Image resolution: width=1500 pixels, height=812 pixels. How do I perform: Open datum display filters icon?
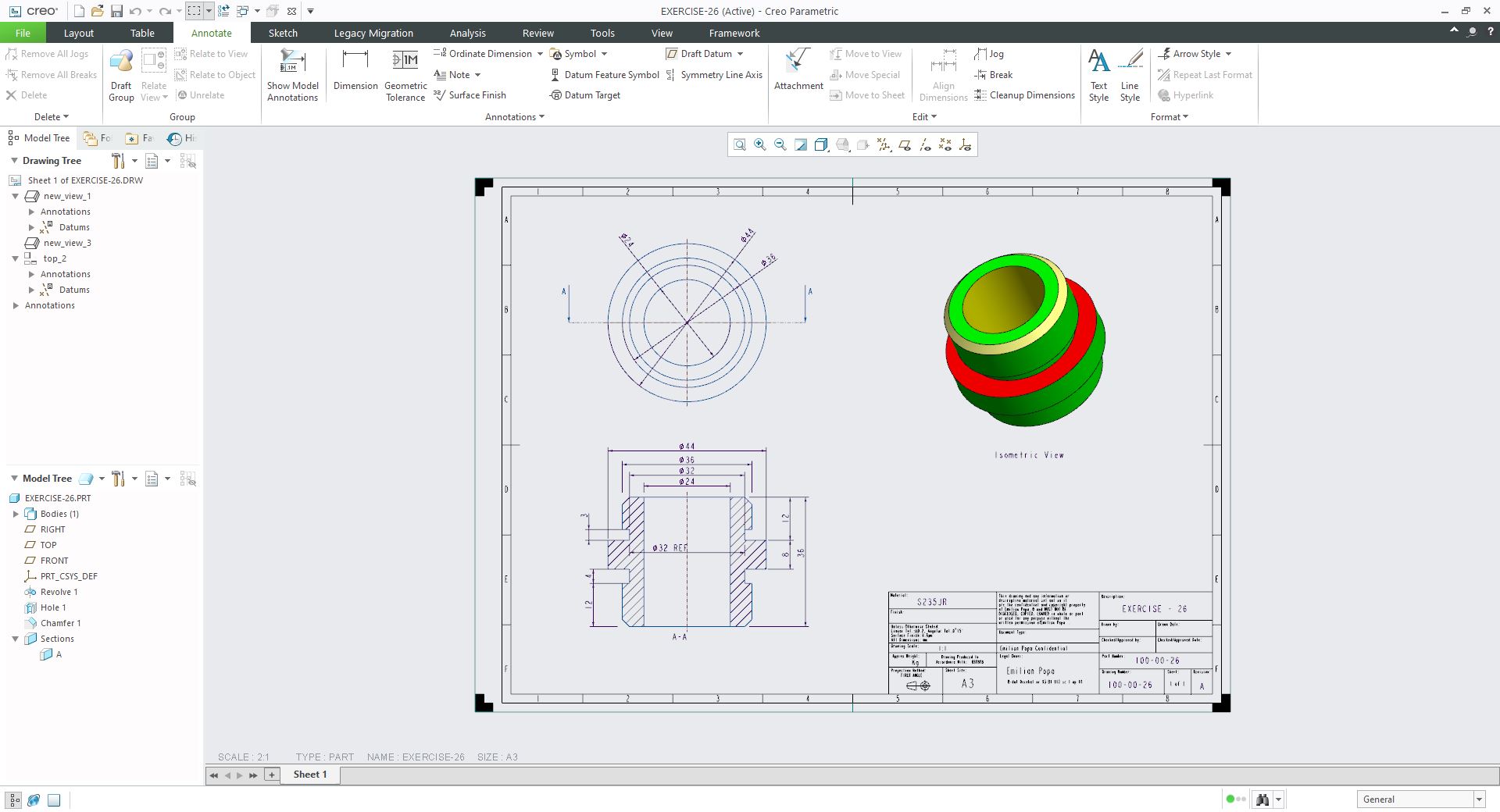pos(884,144)
